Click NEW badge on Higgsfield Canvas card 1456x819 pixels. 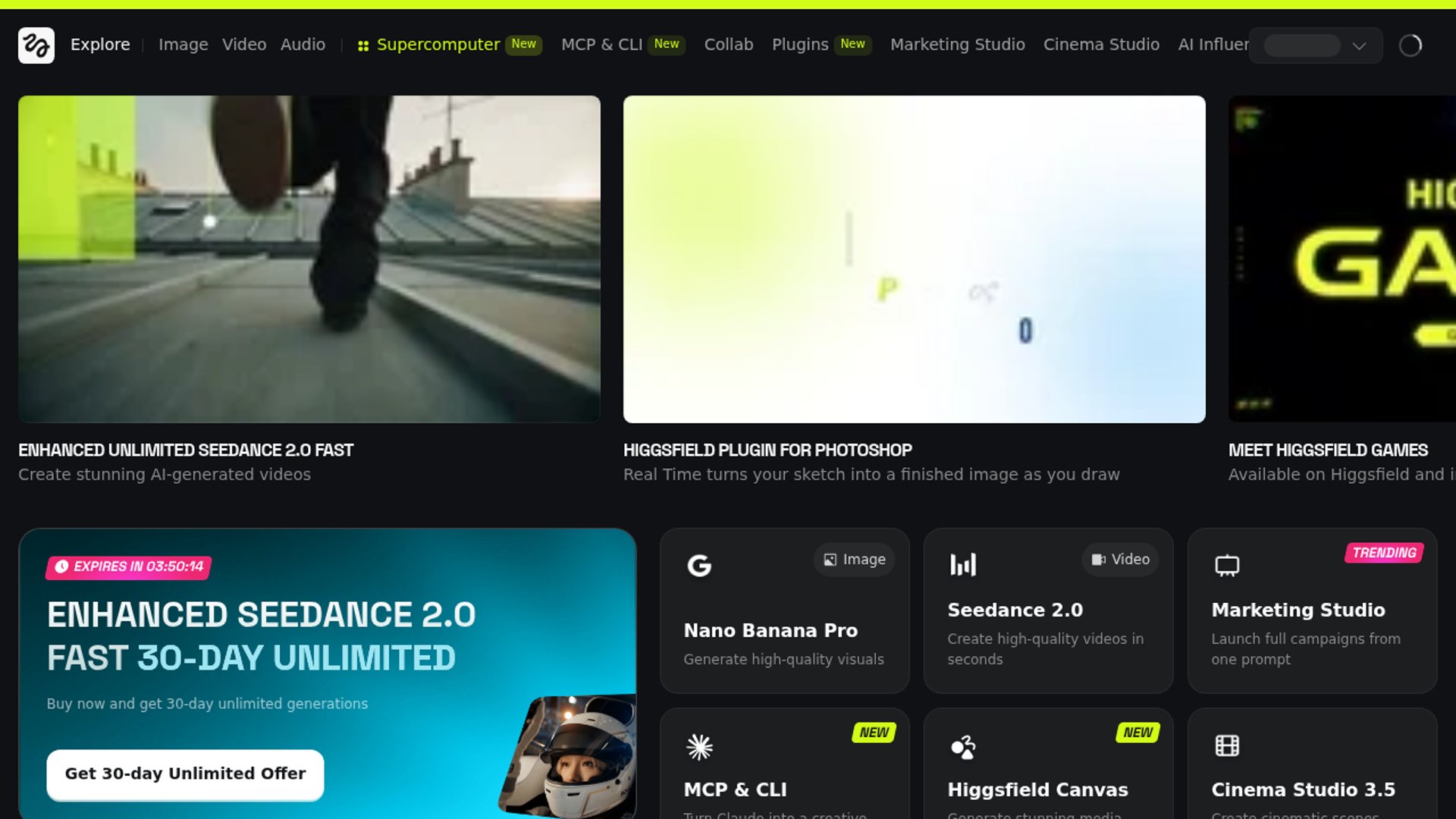pyautogui.click(x=1137, y=733)
